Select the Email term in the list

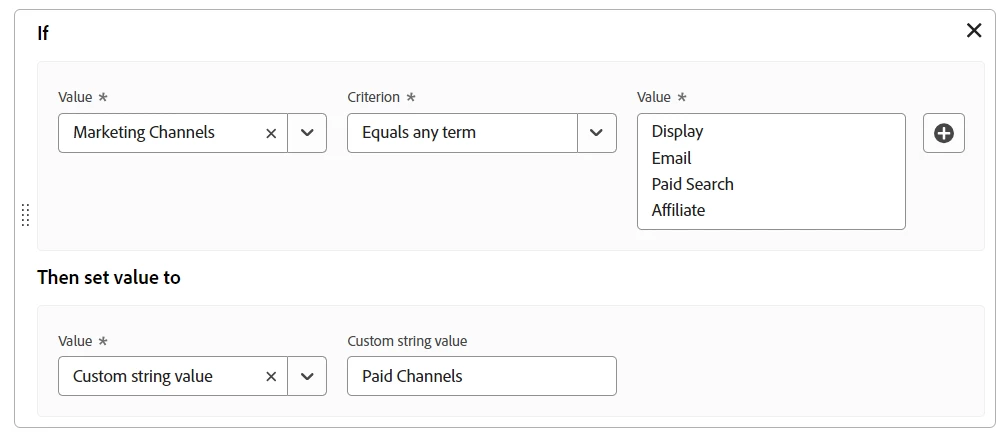tap(671, 158)
